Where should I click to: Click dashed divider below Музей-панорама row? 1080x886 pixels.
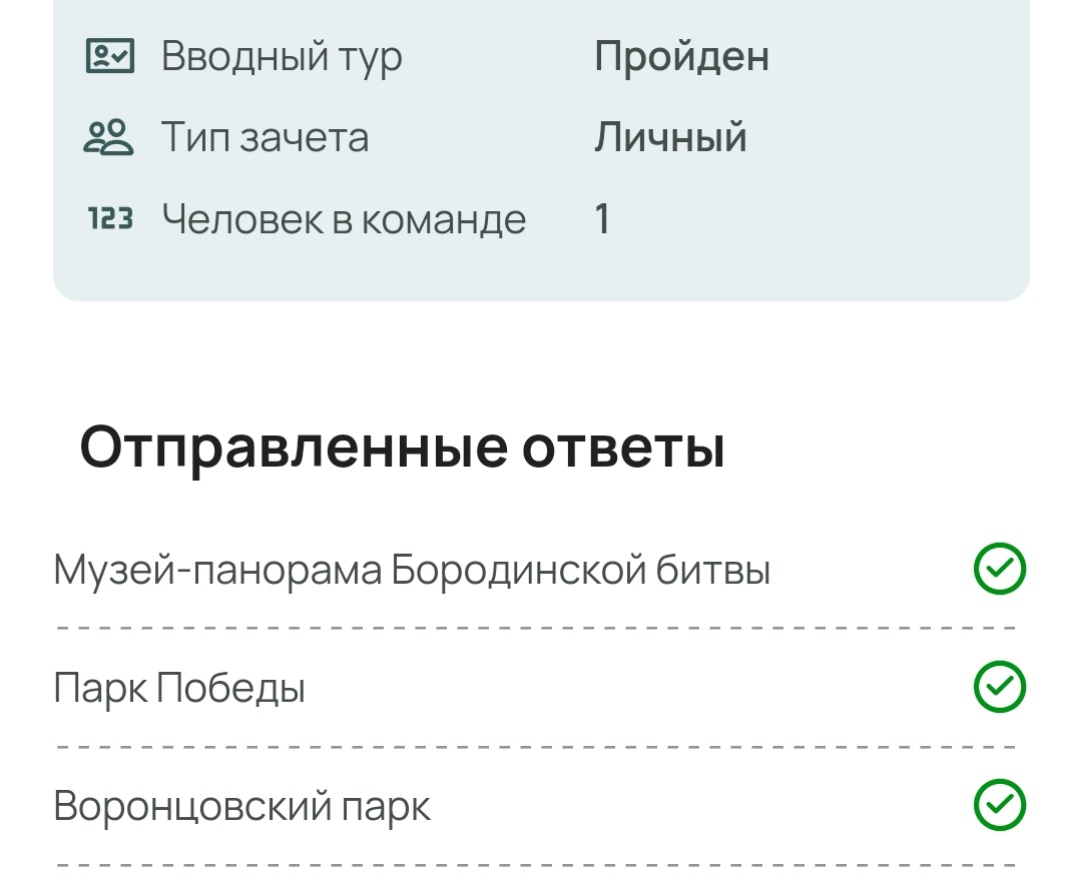click(536, 628)
